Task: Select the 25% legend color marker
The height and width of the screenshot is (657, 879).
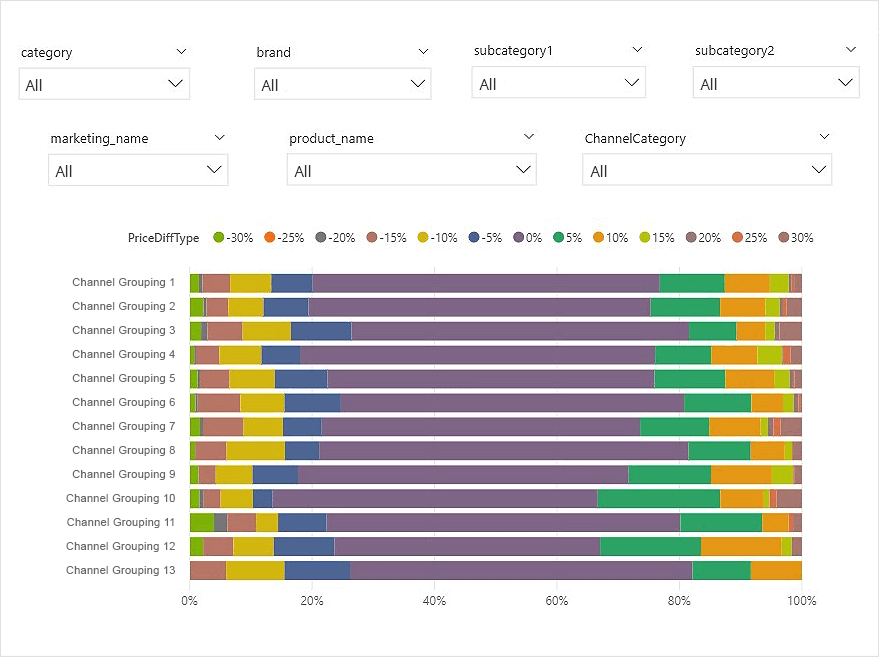Action: click(737, 237)
